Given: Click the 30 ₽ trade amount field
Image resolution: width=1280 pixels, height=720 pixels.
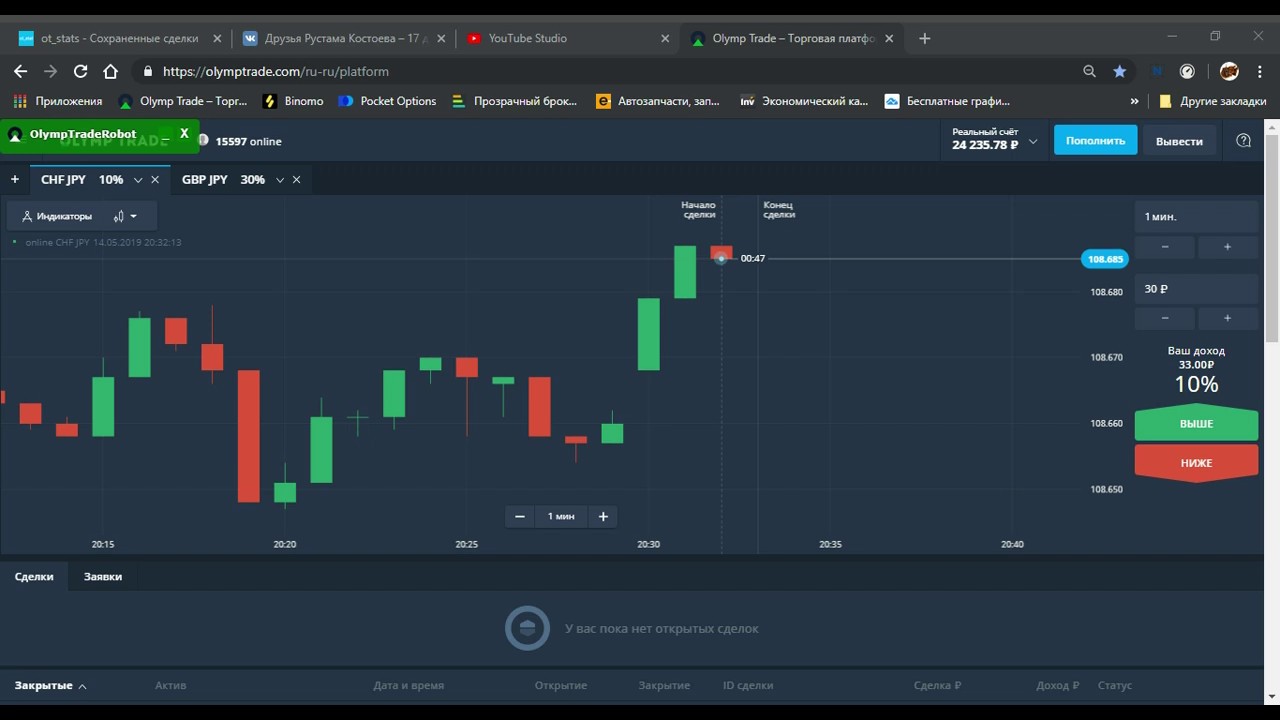Looking at the screenshot, I should [x=1196, y=288].
